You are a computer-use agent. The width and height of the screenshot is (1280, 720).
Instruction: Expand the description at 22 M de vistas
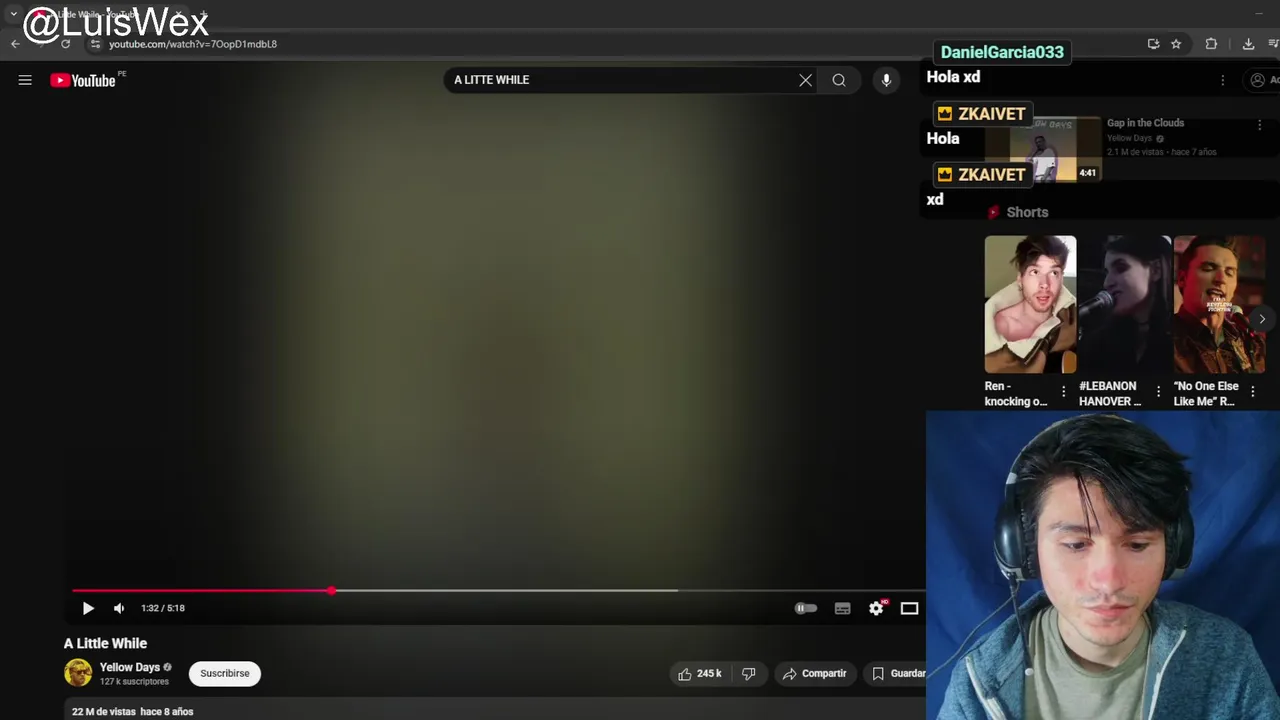[133, 711]
